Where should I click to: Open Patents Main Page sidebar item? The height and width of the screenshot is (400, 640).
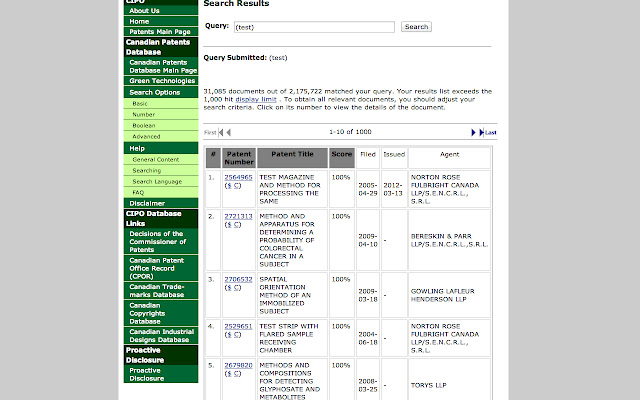(x=161, y=31)
